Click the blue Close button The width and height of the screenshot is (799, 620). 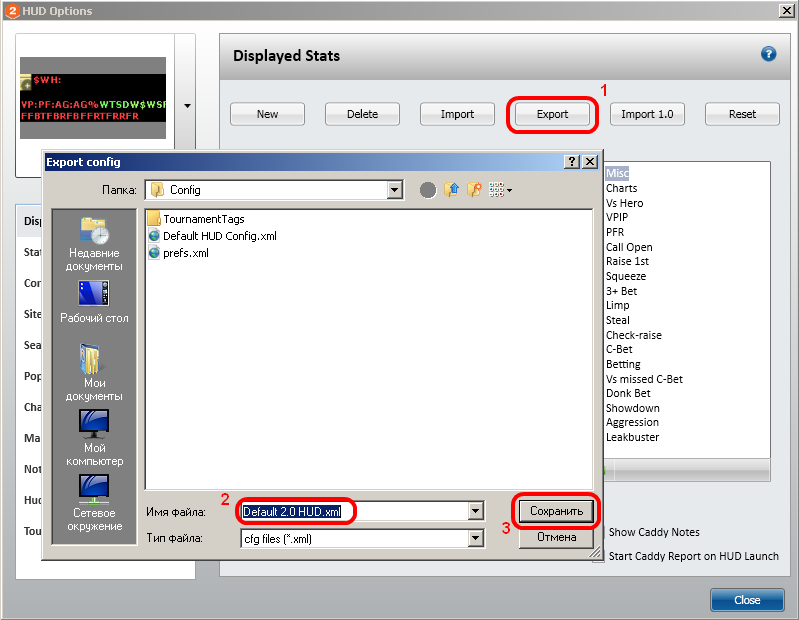[x=747, y=600]
